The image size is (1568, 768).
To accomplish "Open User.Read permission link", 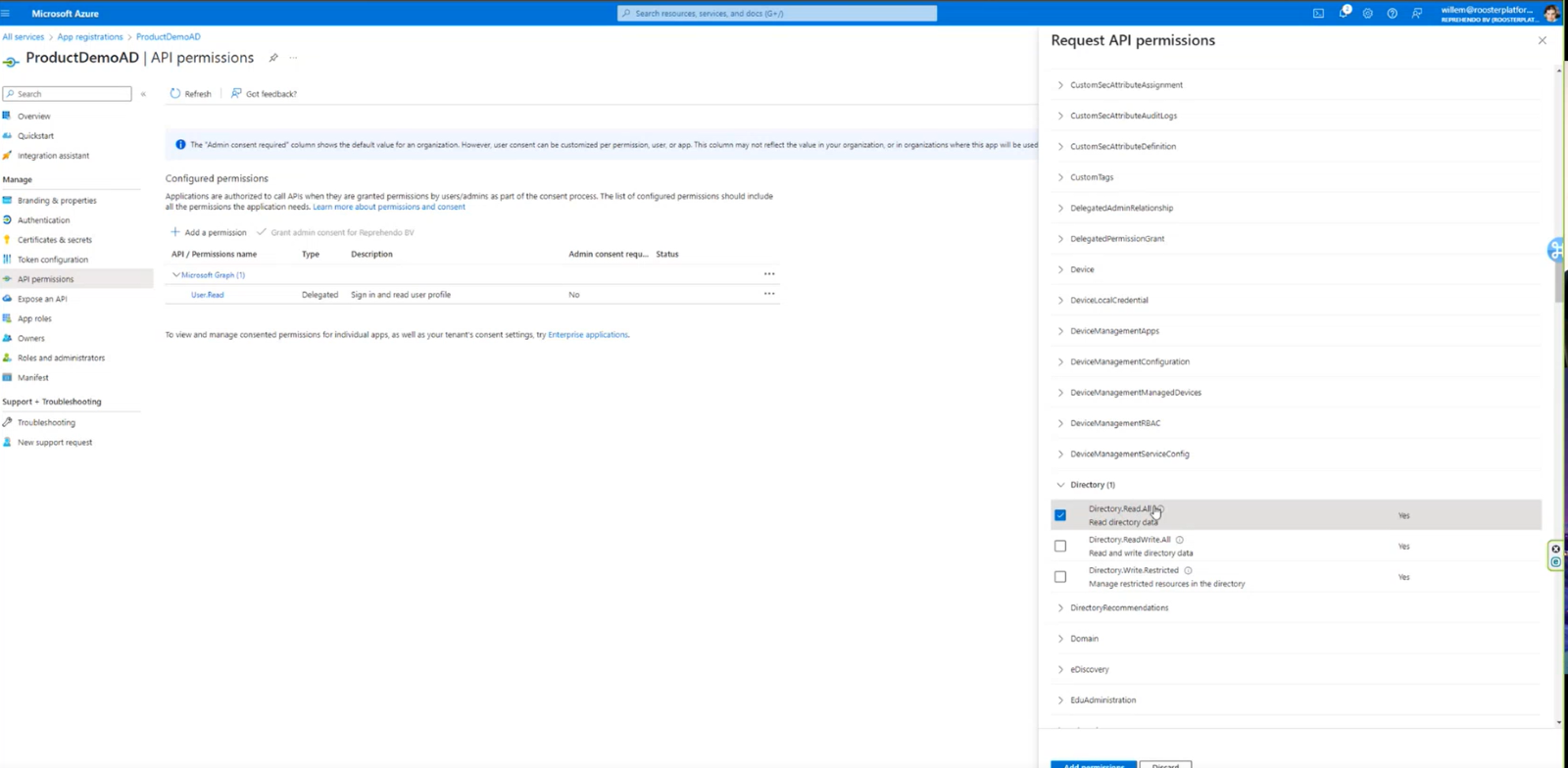I will [208, 295].
